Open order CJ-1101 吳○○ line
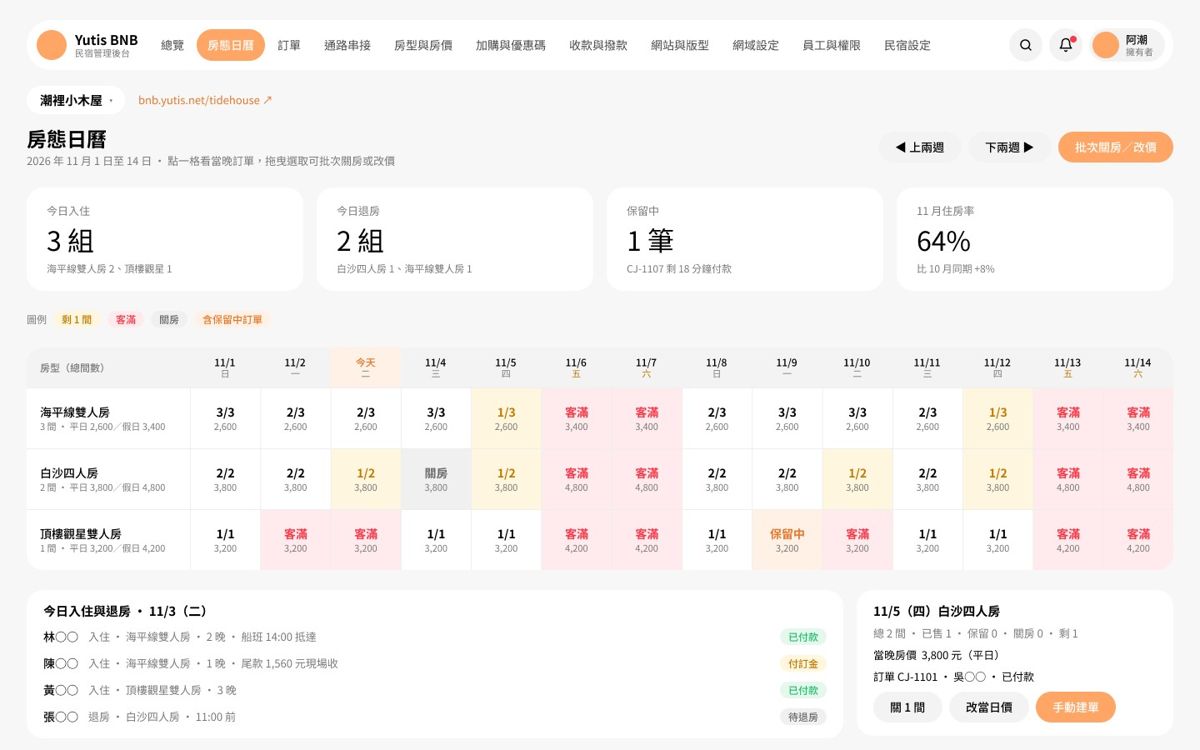The height and width of the screenshot is (750, 1200). tap(953, 677)
